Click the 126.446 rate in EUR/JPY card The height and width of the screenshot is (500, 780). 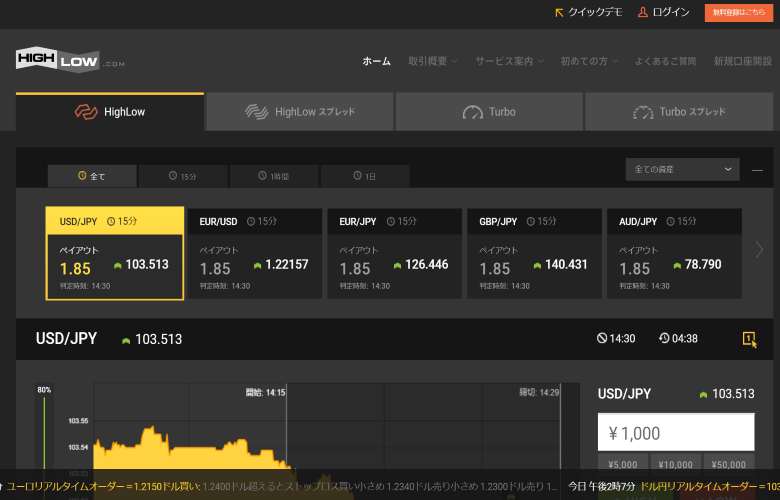[427, 265]
